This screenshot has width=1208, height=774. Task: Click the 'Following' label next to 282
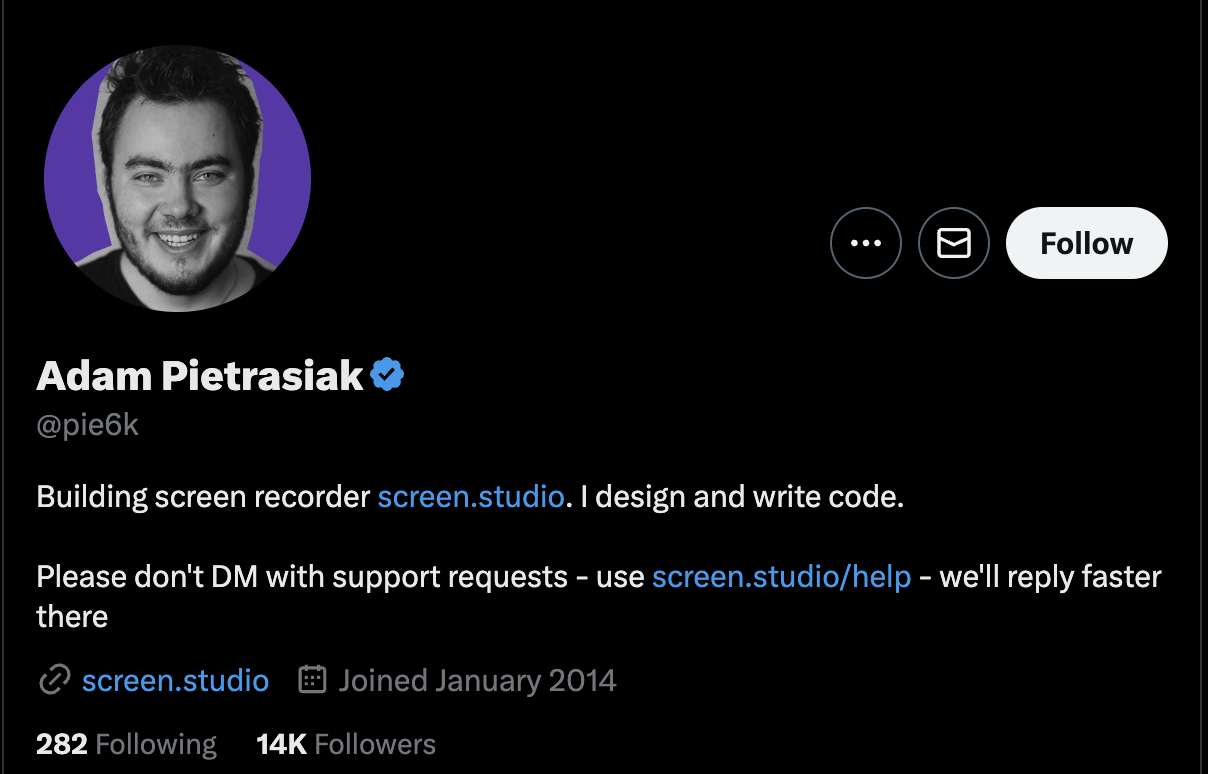pos(155,744)
